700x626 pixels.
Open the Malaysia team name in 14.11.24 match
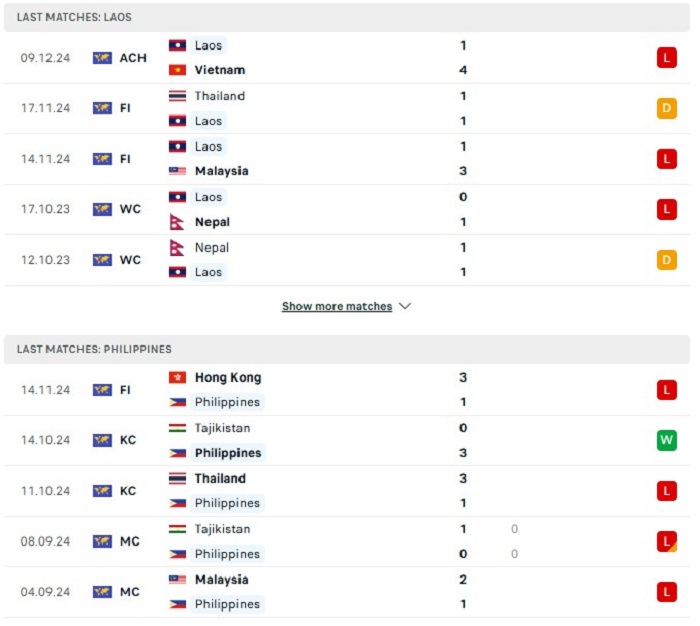221,171
